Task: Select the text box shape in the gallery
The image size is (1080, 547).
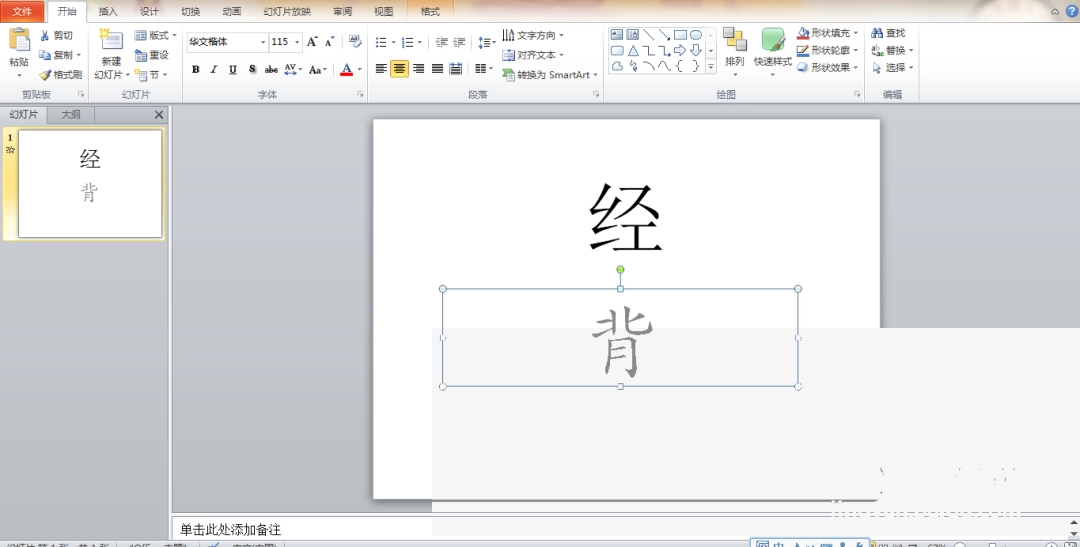Action: (616, 34)
